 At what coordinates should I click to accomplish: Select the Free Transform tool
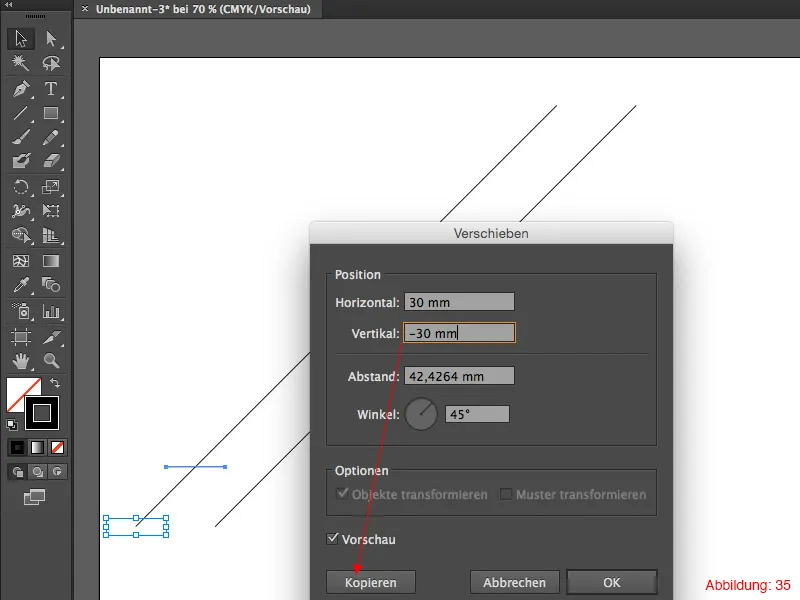click(x=51, y=211)
